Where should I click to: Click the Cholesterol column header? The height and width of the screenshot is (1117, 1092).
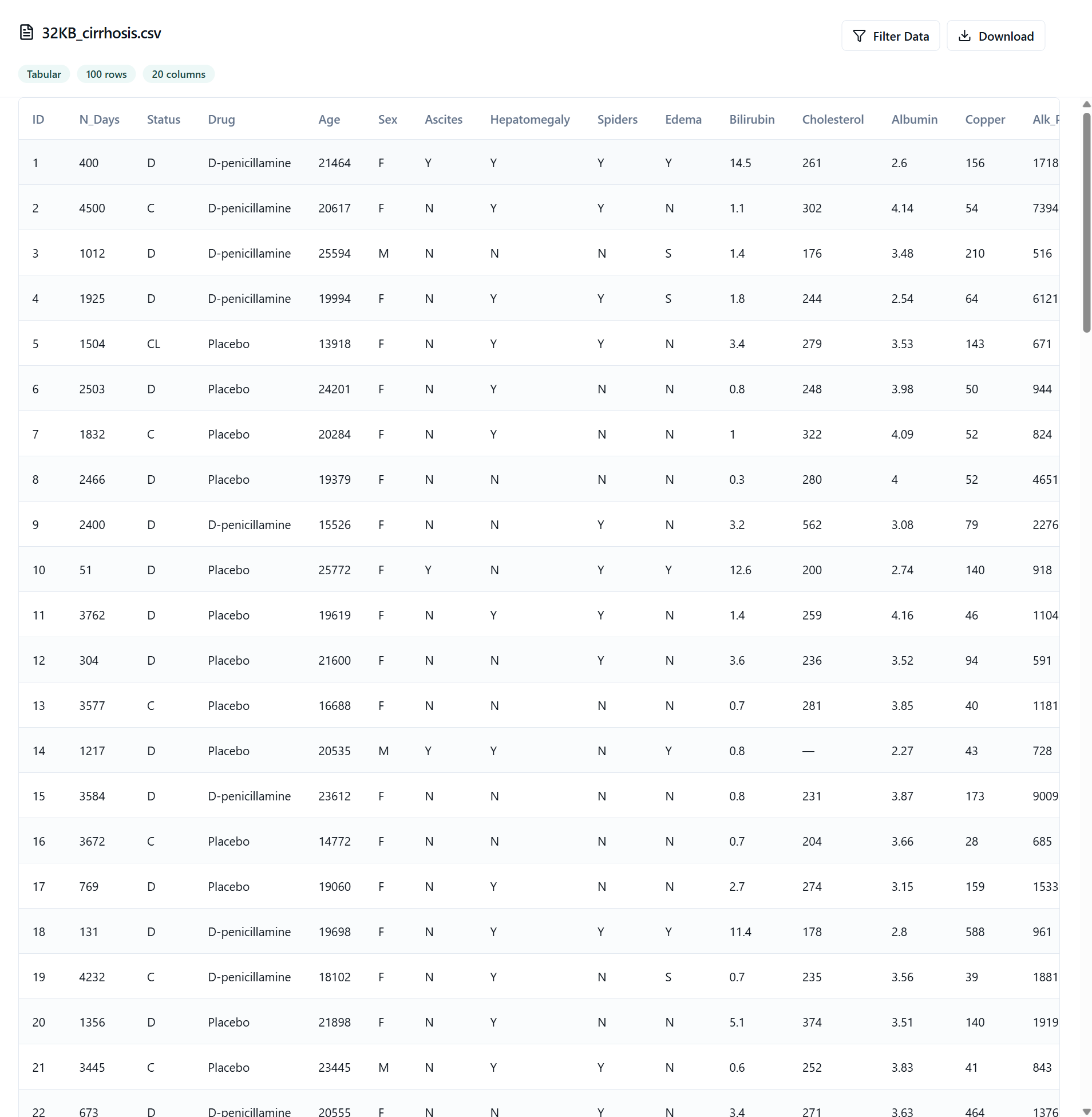[x=832, y=119]
